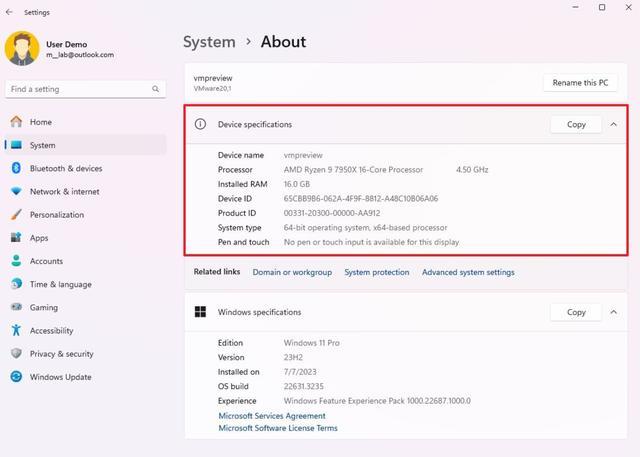
Task: Go to Gaming settings
Action: (x=85, y=307)
